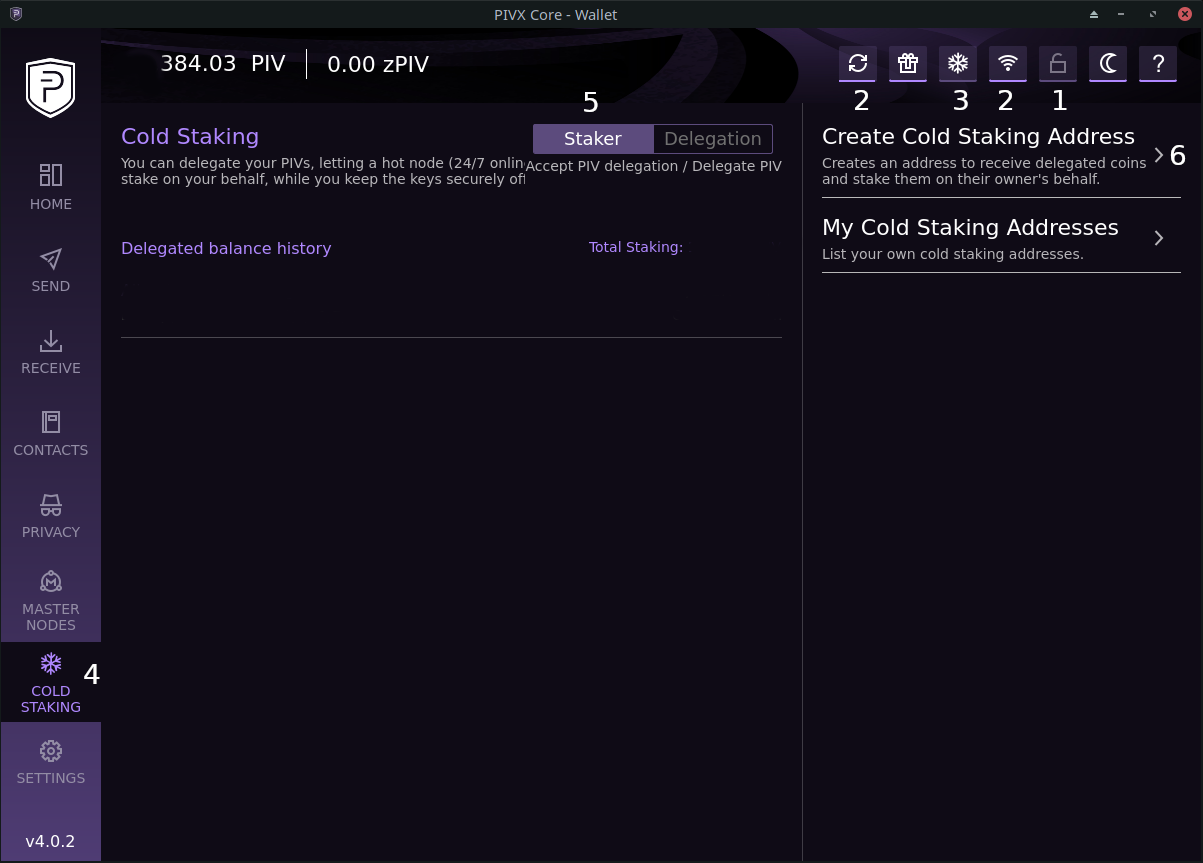Navigate to the Privacy section

51,515
